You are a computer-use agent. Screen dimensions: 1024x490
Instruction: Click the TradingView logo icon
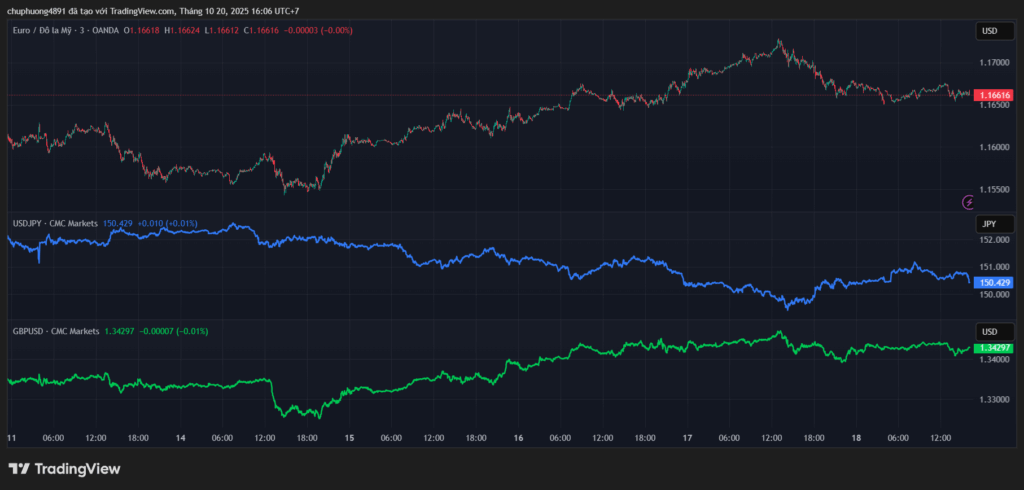point(19,468)
